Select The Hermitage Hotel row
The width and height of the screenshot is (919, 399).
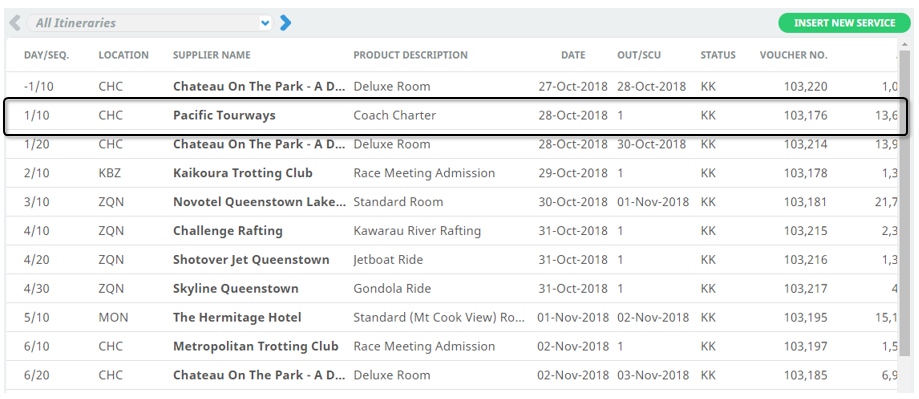pyautogui.click(x=451, y=318)
